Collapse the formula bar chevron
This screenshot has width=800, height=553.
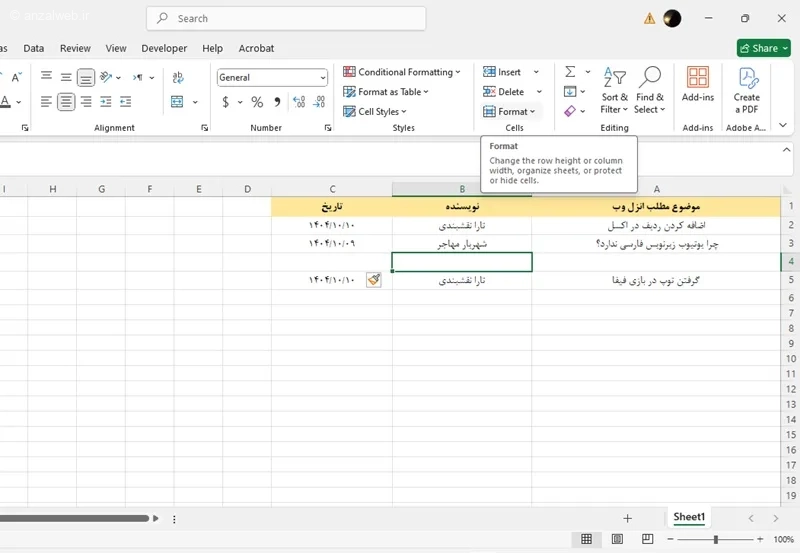coord(786,149)
